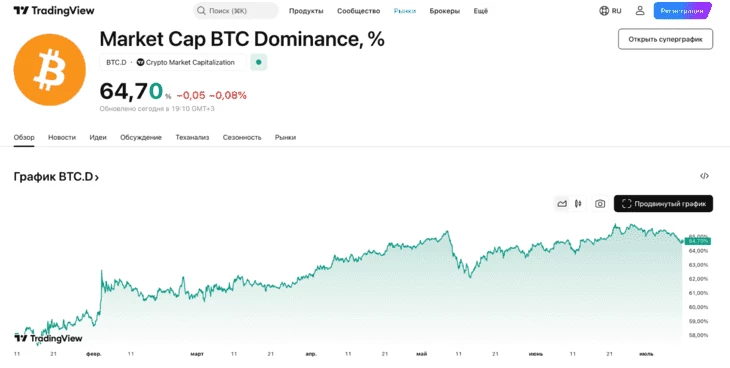Screen dimensions: 730x368
Task: Click the 64.70% price tag on chart axis
Action: click(x=698, y=241)
